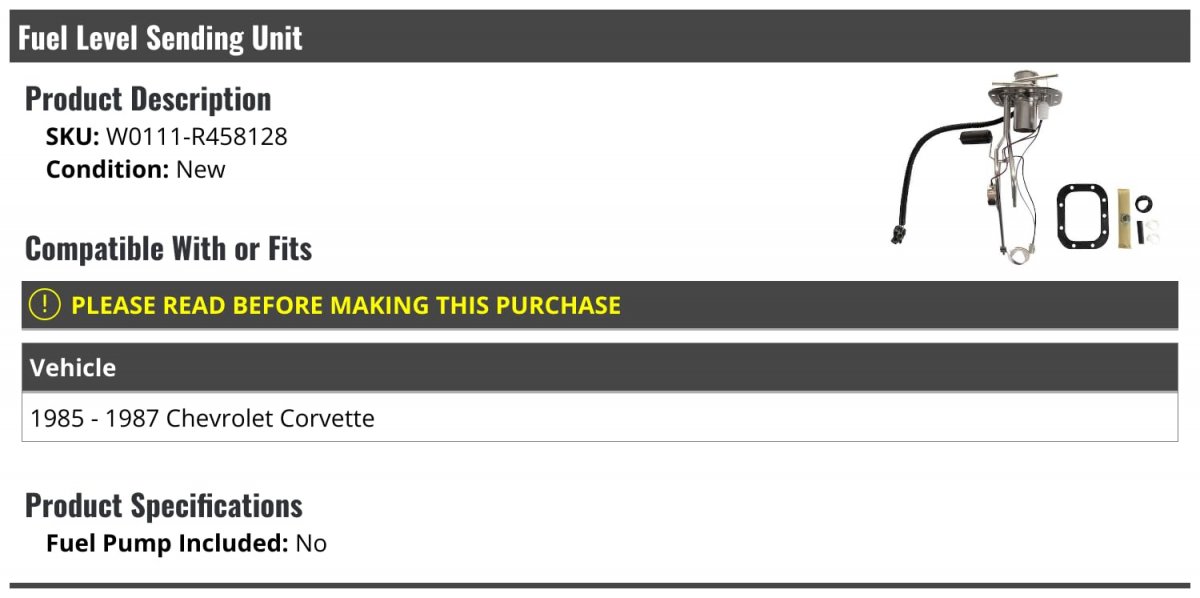Click the Compatible With or Fits heading
The image size is (1200, 598).
(169, 248)
